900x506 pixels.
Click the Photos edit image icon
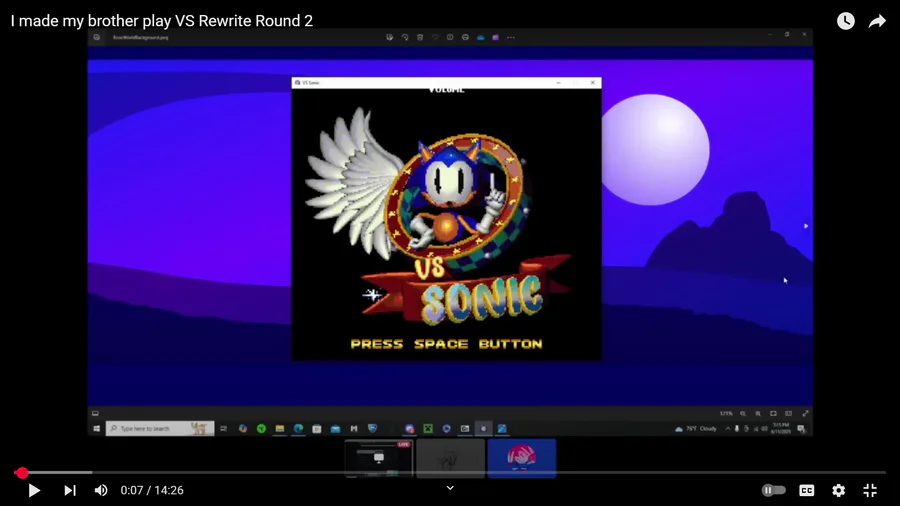390,37
